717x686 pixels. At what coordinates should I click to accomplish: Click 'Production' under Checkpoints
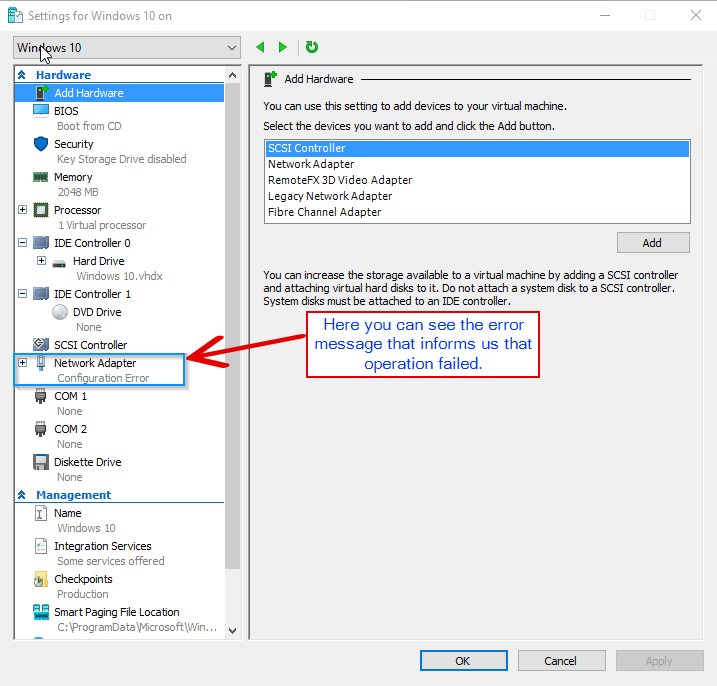(83, 594)
